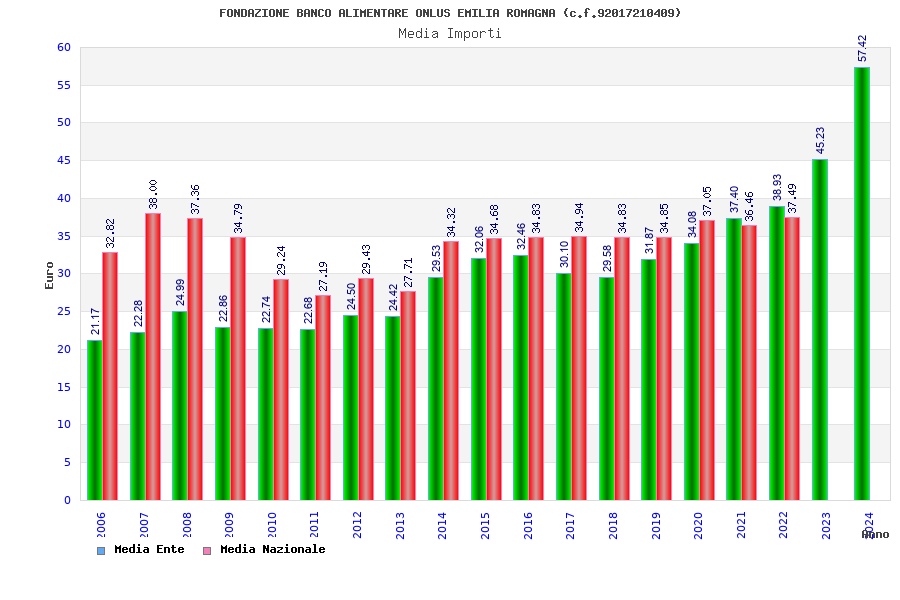The width and height of the screenshot is (900, 600).
Task: Click the 0 y-axis tick label
Action: (68, 500)
